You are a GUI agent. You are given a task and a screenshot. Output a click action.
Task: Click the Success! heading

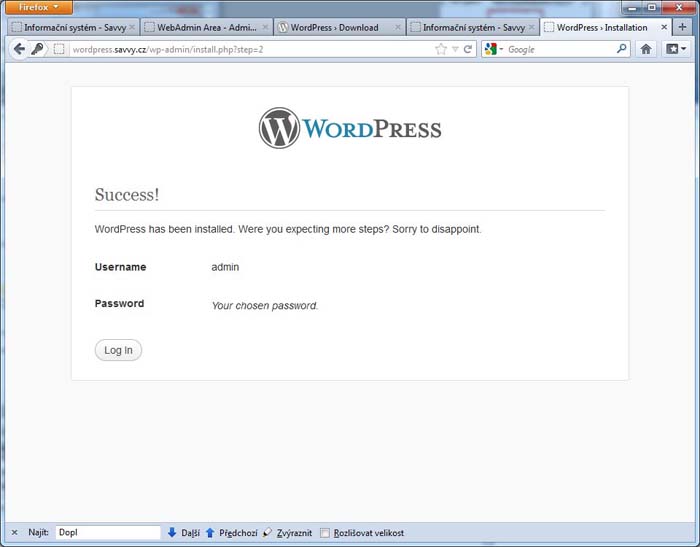click(127, 195)
